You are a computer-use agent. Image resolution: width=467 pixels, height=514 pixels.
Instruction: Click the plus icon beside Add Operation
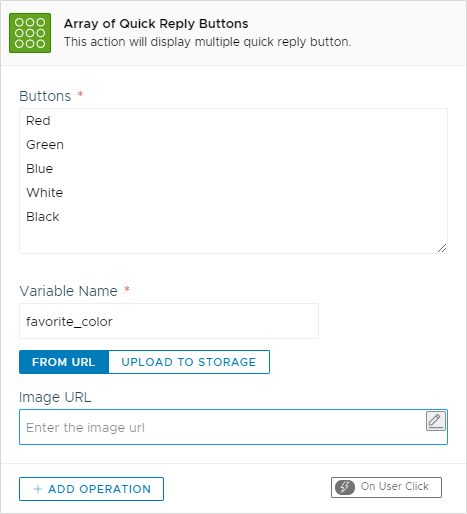point(38,489)
